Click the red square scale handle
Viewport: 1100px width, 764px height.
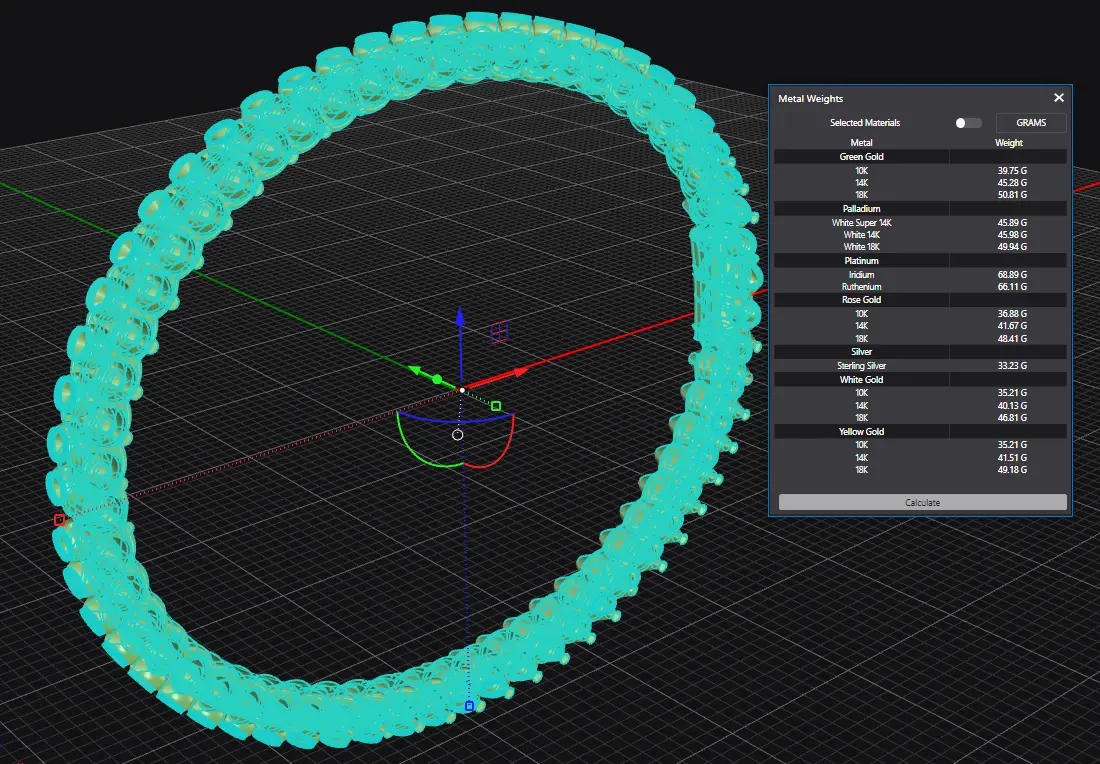pyautogui.click(x=59, y=520)
